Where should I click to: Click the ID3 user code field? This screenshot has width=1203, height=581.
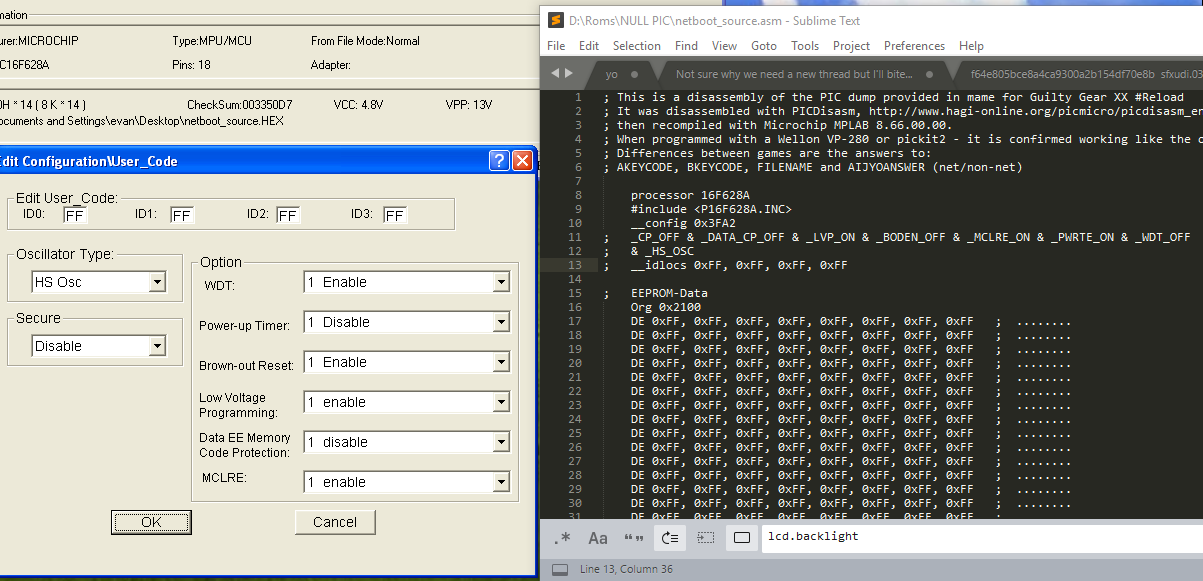[x=394, y=215]
